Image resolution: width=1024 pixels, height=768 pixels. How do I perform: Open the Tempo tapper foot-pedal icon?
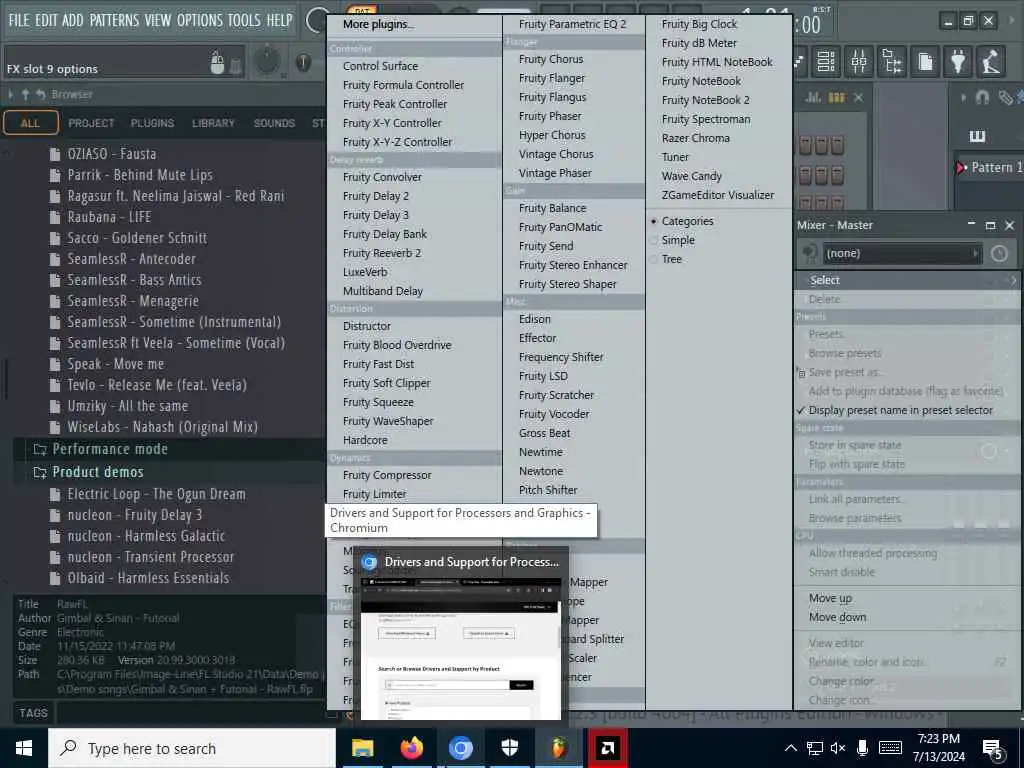click(x=991, y=61)
